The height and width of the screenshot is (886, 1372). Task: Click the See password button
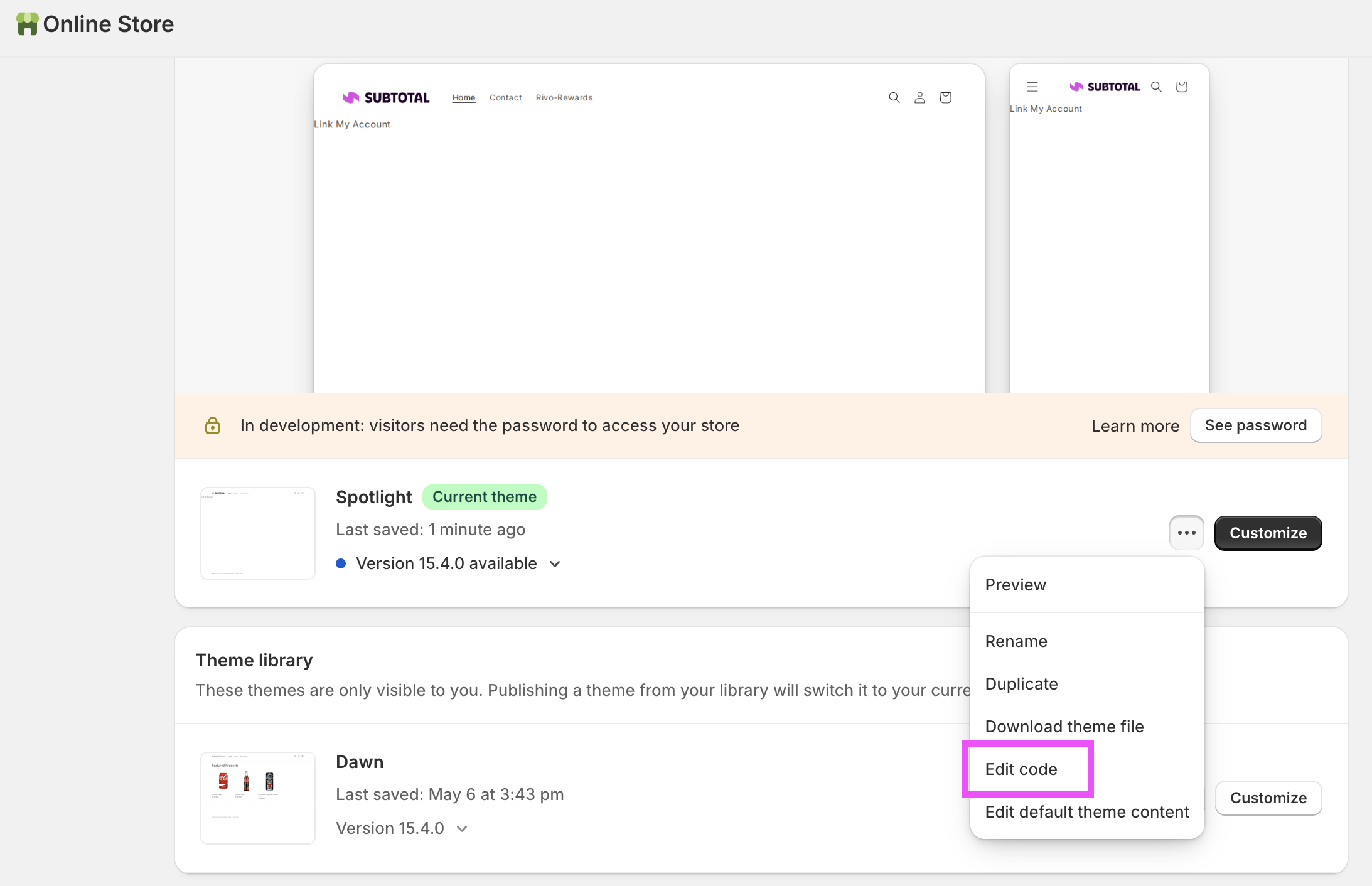[1255, 425]
